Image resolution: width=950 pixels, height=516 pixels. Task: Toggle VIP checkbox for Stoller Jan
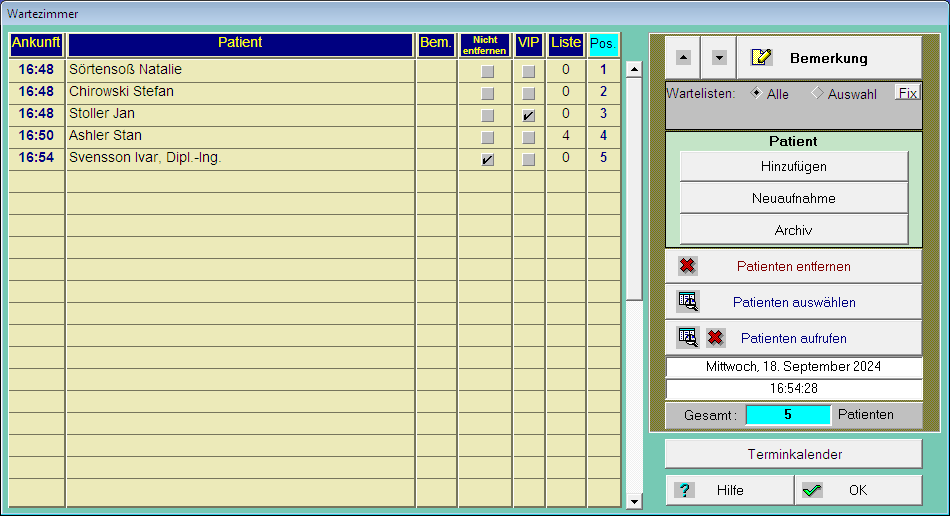tap(528, 115)
